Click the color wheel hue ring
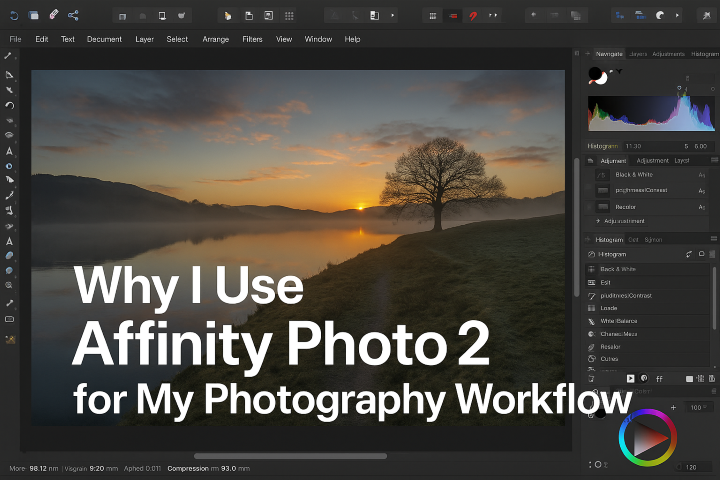This screenshot has width=720, height=480. pos(624,438)
